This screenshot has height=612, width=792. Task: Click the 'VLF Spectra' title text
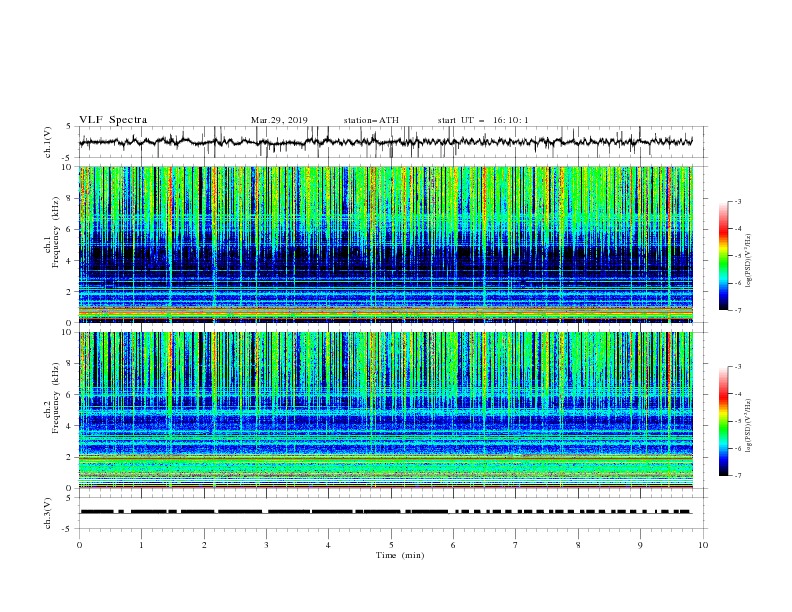[x=113, y=120]
